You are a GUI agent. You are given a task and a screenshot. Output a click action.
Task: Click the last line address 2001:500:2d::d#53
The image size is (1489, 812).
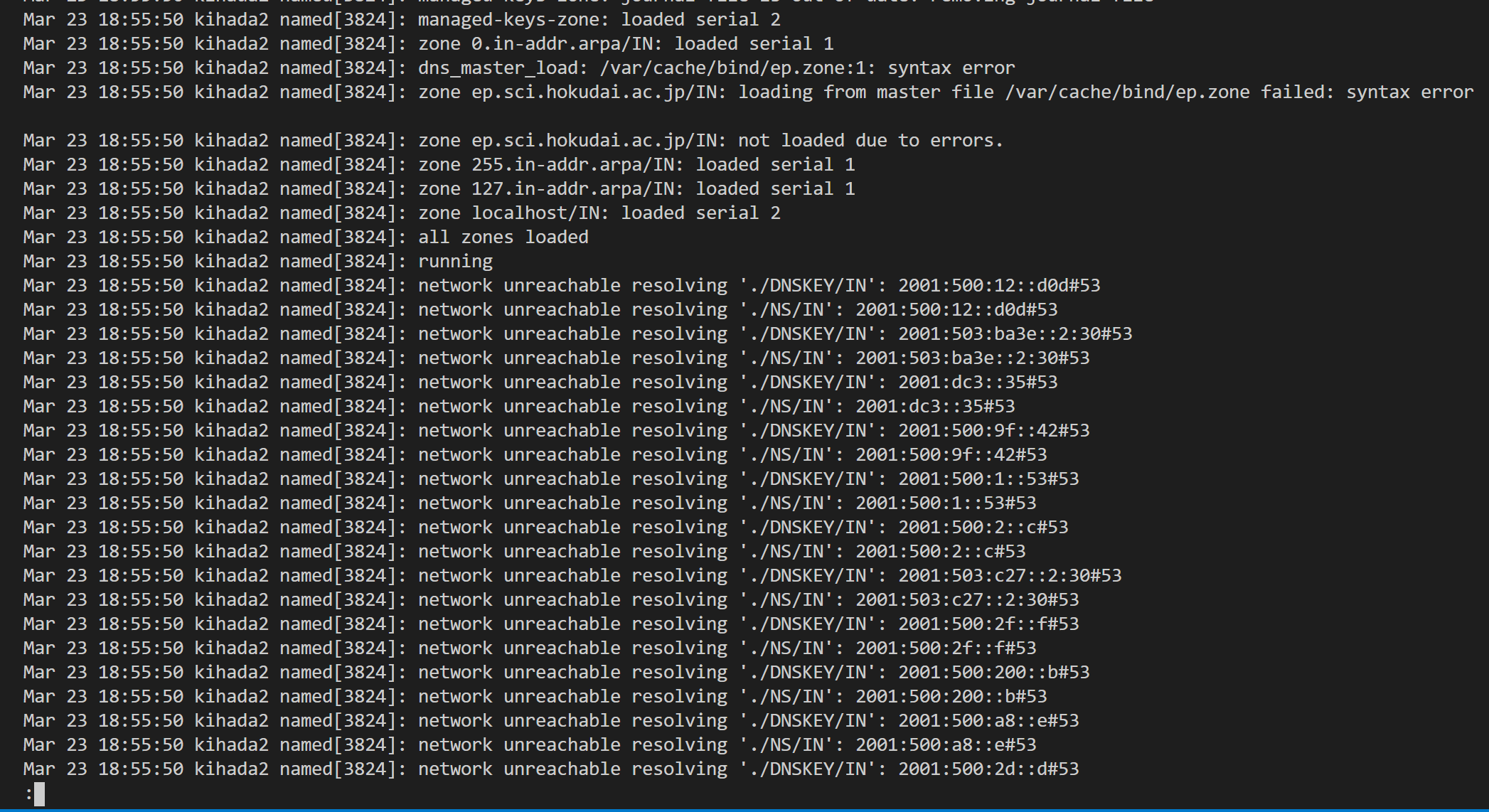[988, 769]
